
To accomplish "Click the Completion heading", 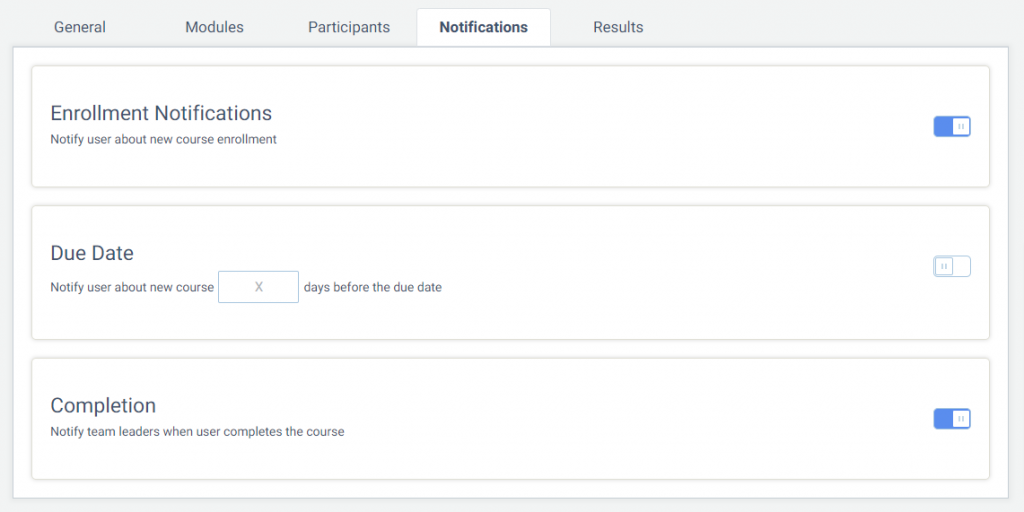I will (103, 406).
